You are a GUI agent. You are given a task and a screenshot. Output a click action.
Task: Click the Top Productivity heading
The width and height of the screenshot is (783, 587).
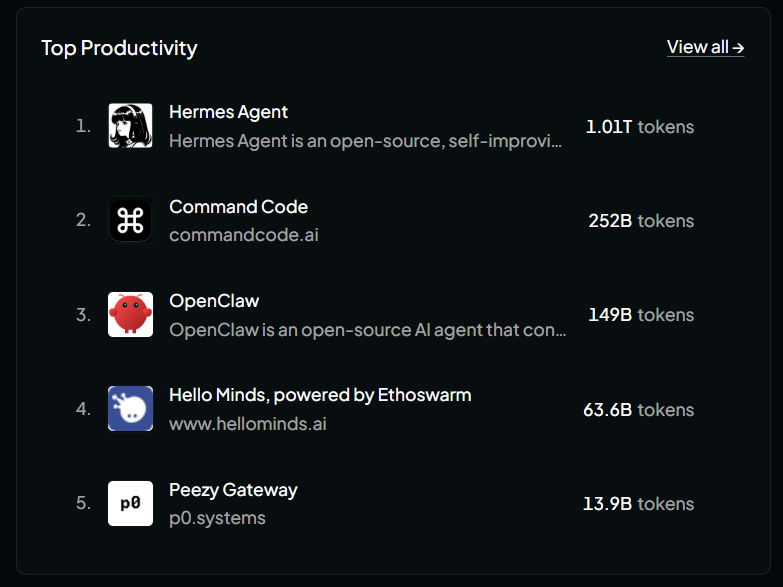[119, 48]
